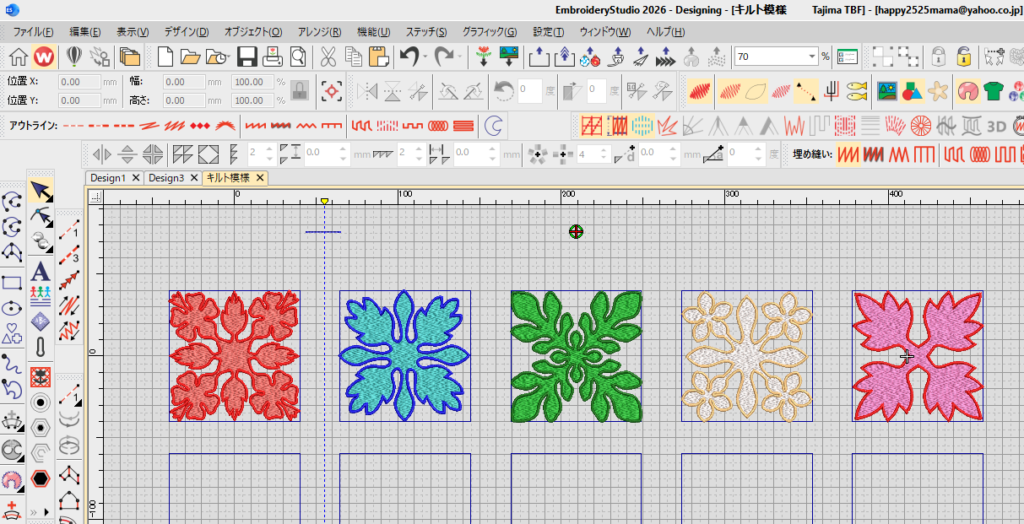Toggle the outlines display leaf icon
1024x524 pixels.
(755, 91)
